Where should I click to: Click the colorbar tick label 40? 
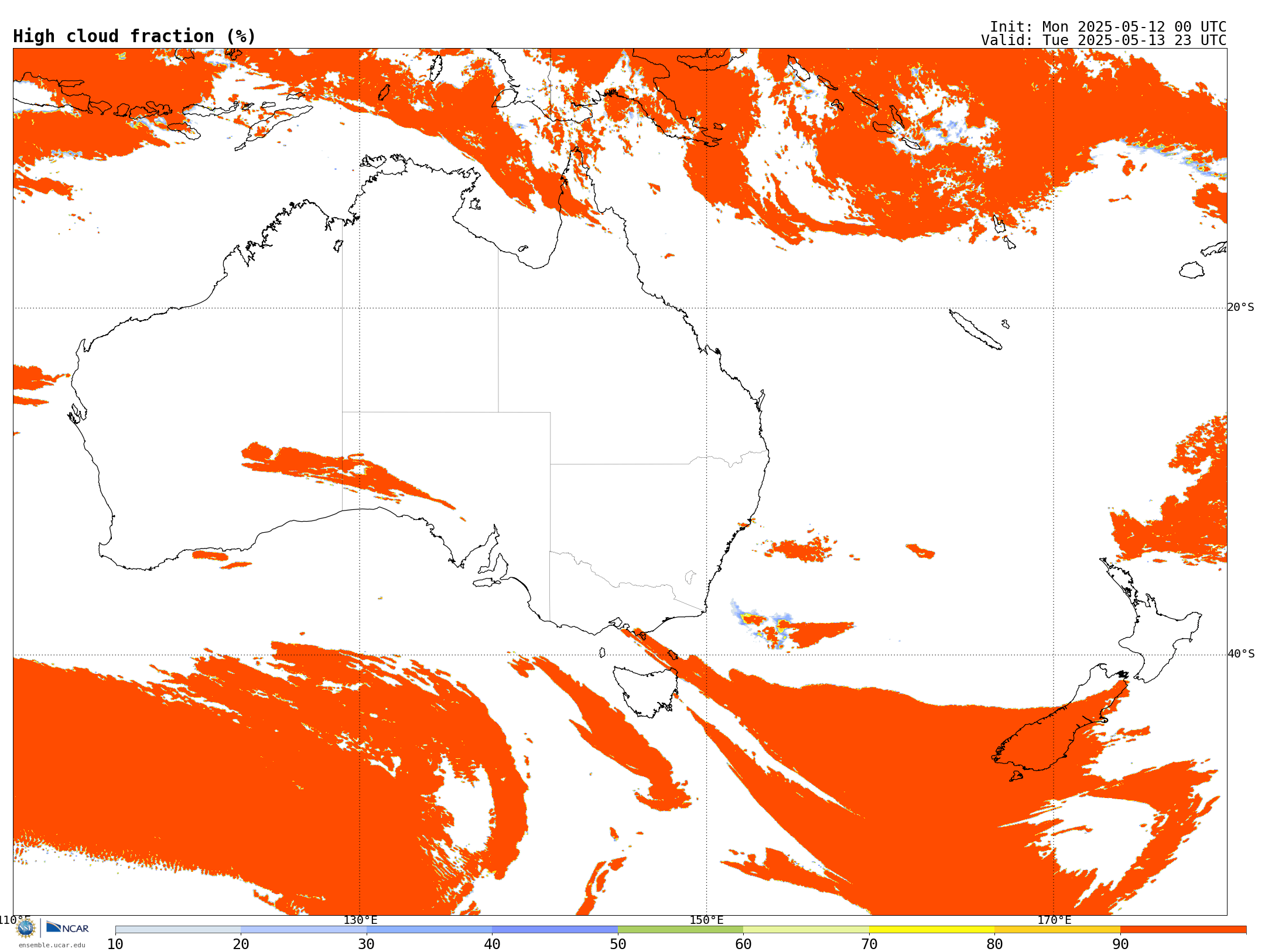click(492, 944)
